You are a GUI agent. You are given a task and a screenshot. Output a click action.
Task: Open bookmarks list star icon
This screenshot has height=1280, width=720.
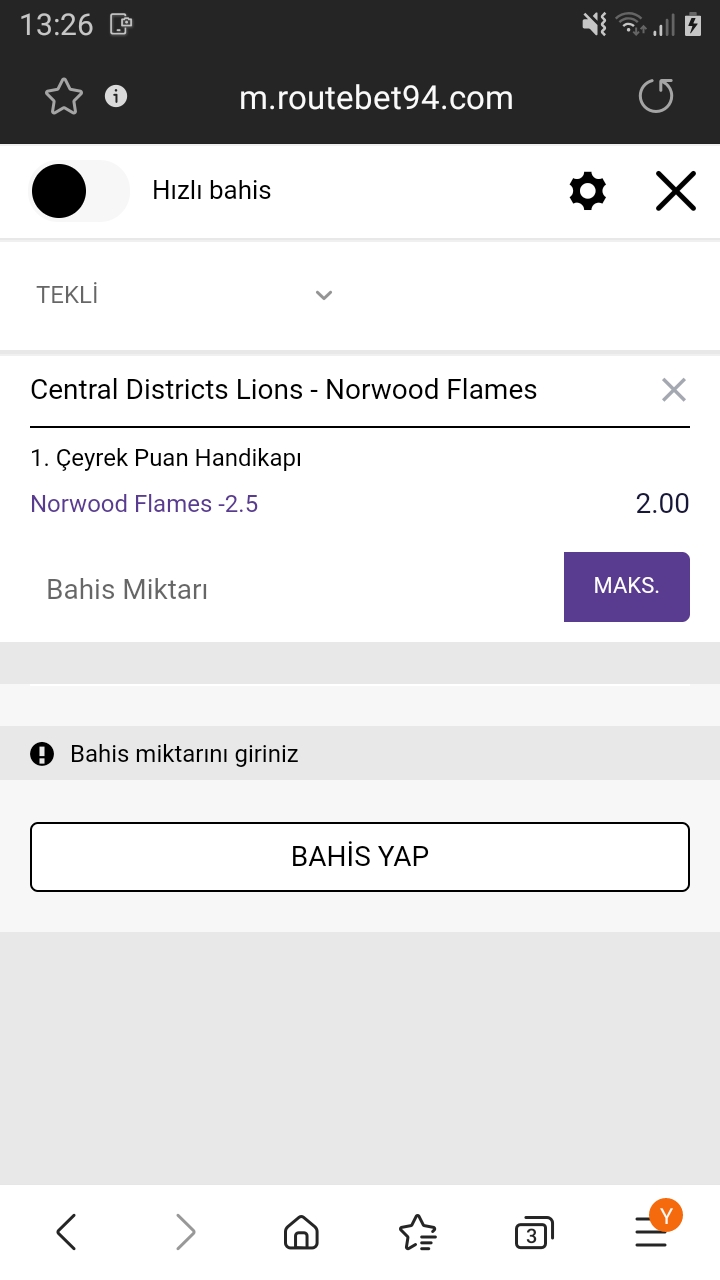click(417, 1233)
